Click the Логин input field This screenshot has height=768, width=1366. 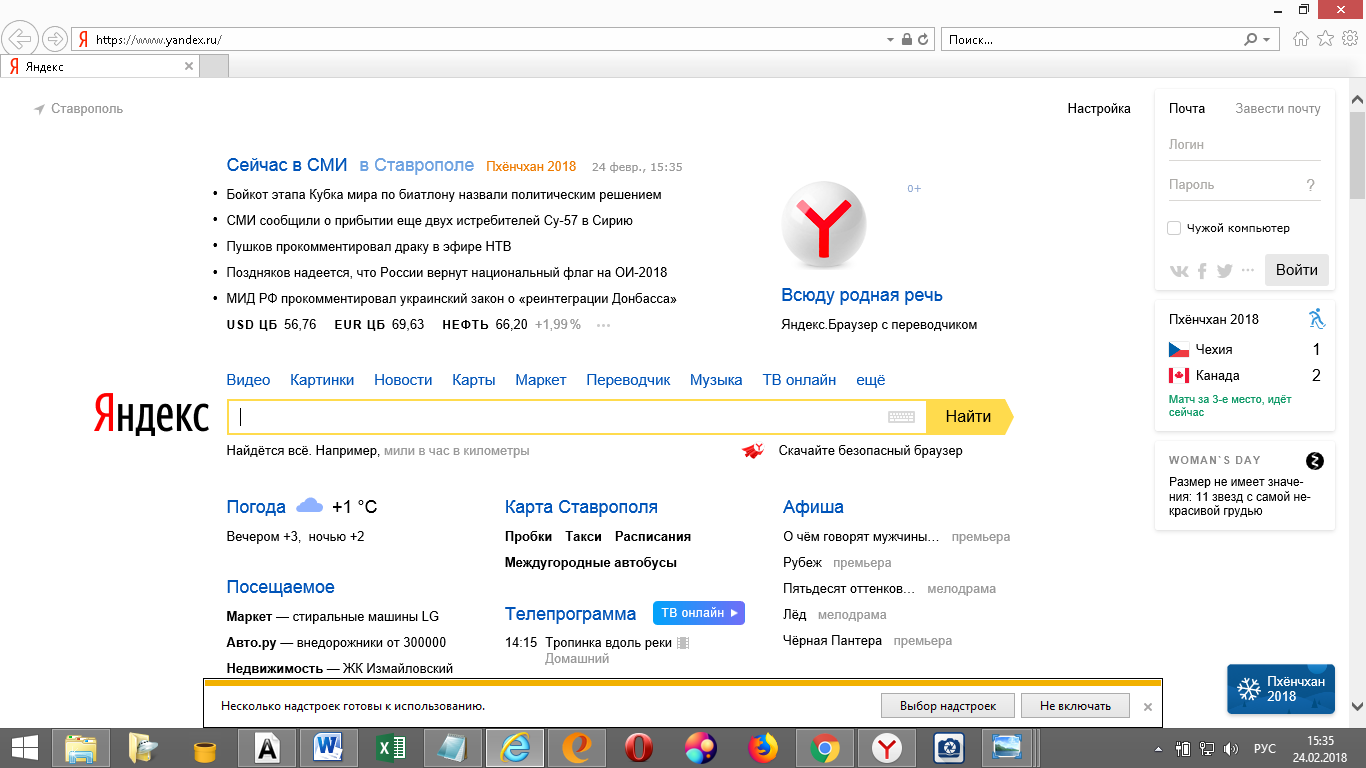tap(1245, 145)
